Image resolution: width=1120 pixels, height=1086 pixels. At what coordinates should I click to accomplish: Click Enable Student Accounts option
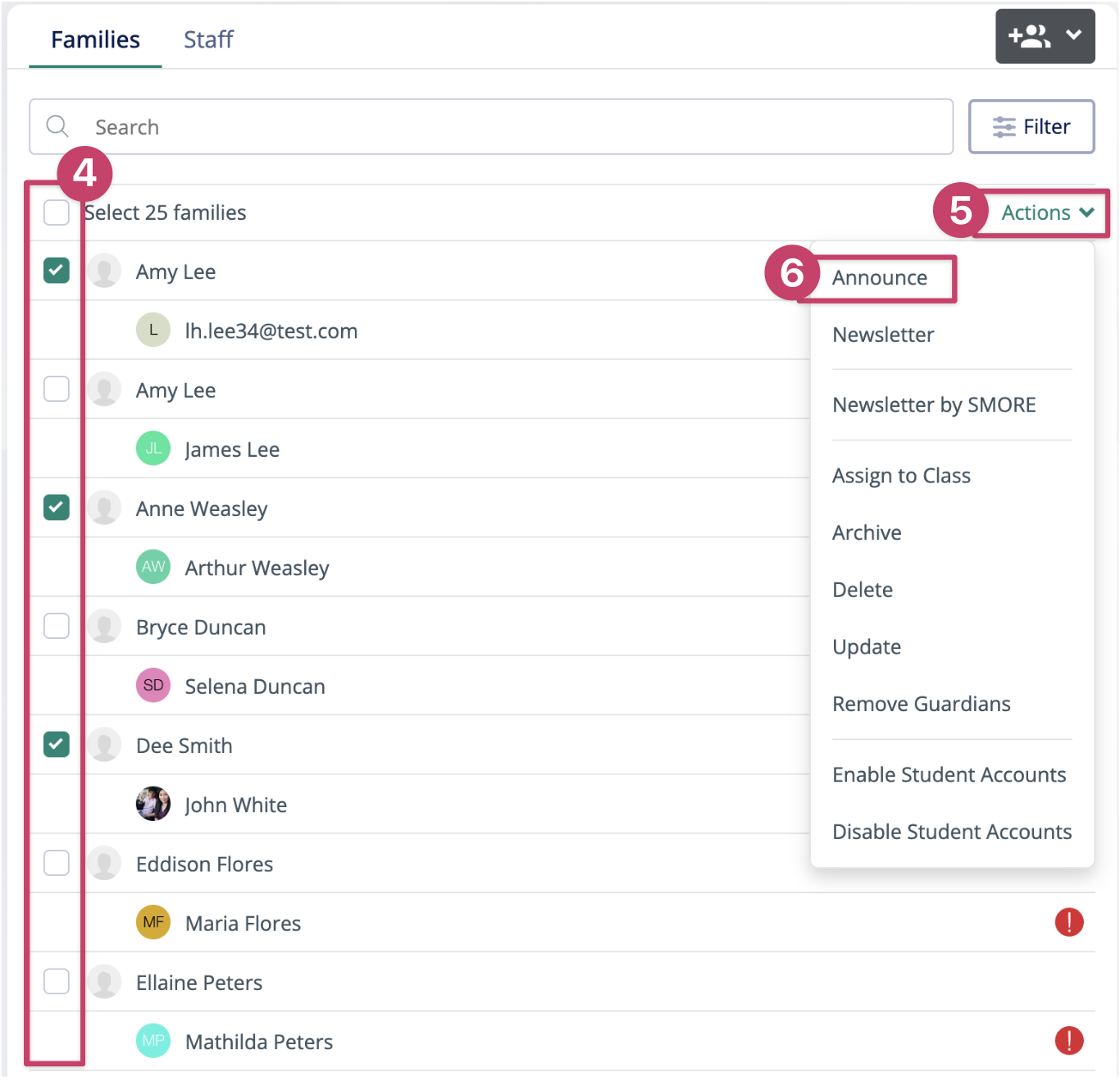pos(949,774)
